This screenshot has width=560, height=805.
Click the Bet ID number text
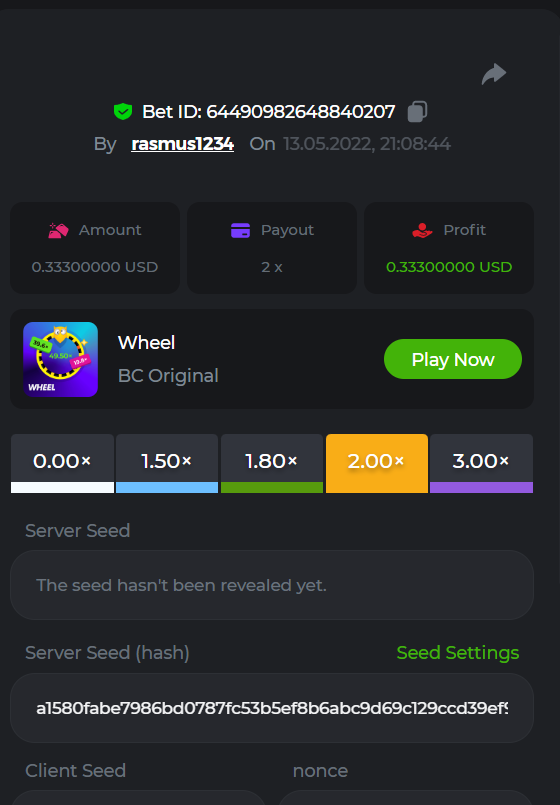coord(301,111)
